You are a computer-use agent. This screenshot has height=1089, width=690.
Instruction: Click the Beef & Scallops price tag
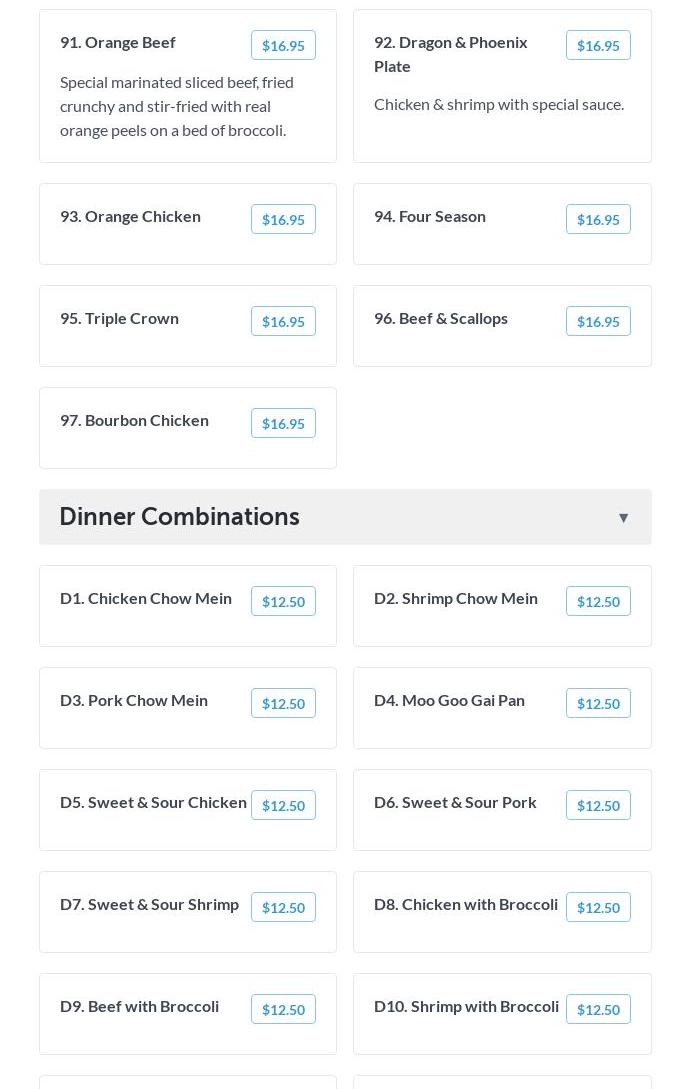point(598,321)
